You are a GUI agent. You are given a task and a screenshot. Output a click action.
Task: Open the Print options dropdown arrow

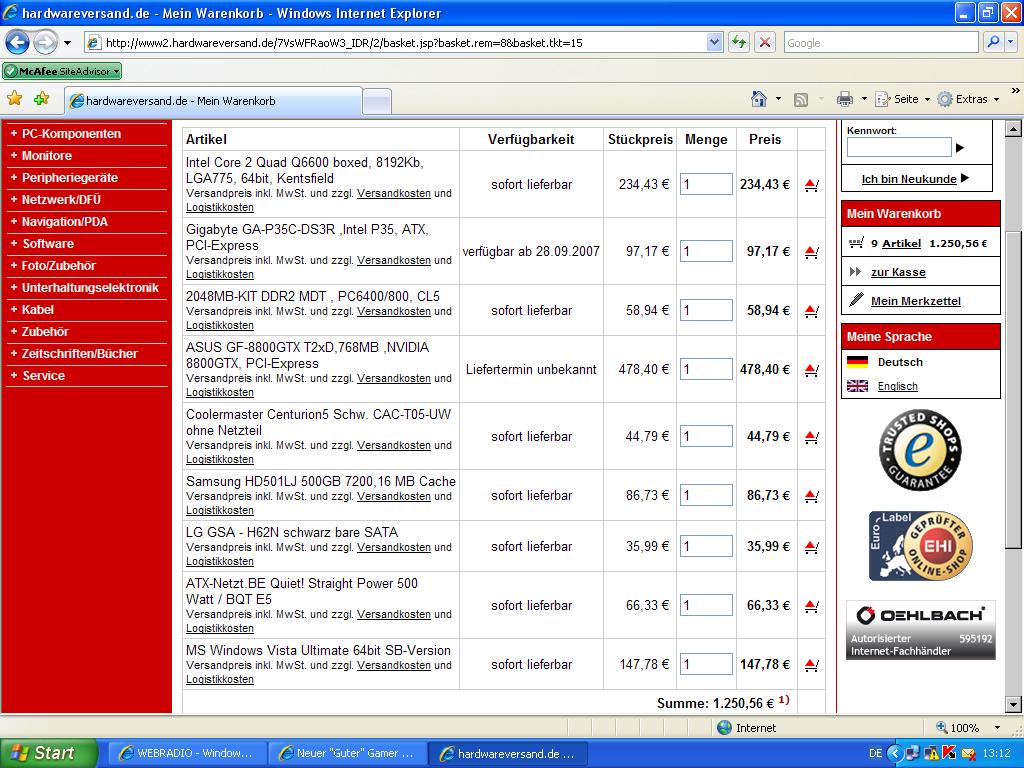(x=864, y=99)
